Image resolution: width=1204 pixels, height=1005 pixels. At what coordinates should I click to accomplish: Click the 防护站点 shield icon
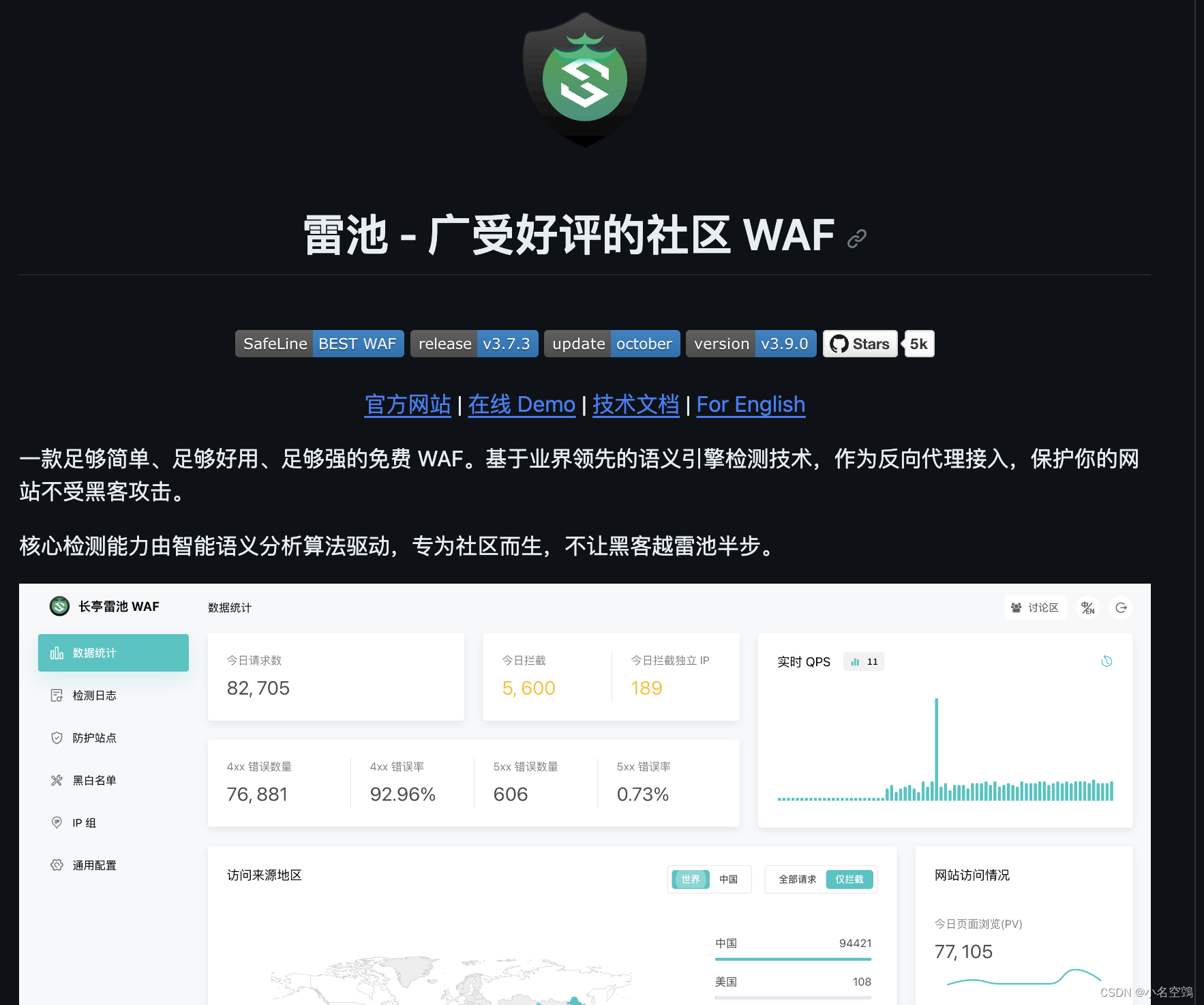pos(57,738)
